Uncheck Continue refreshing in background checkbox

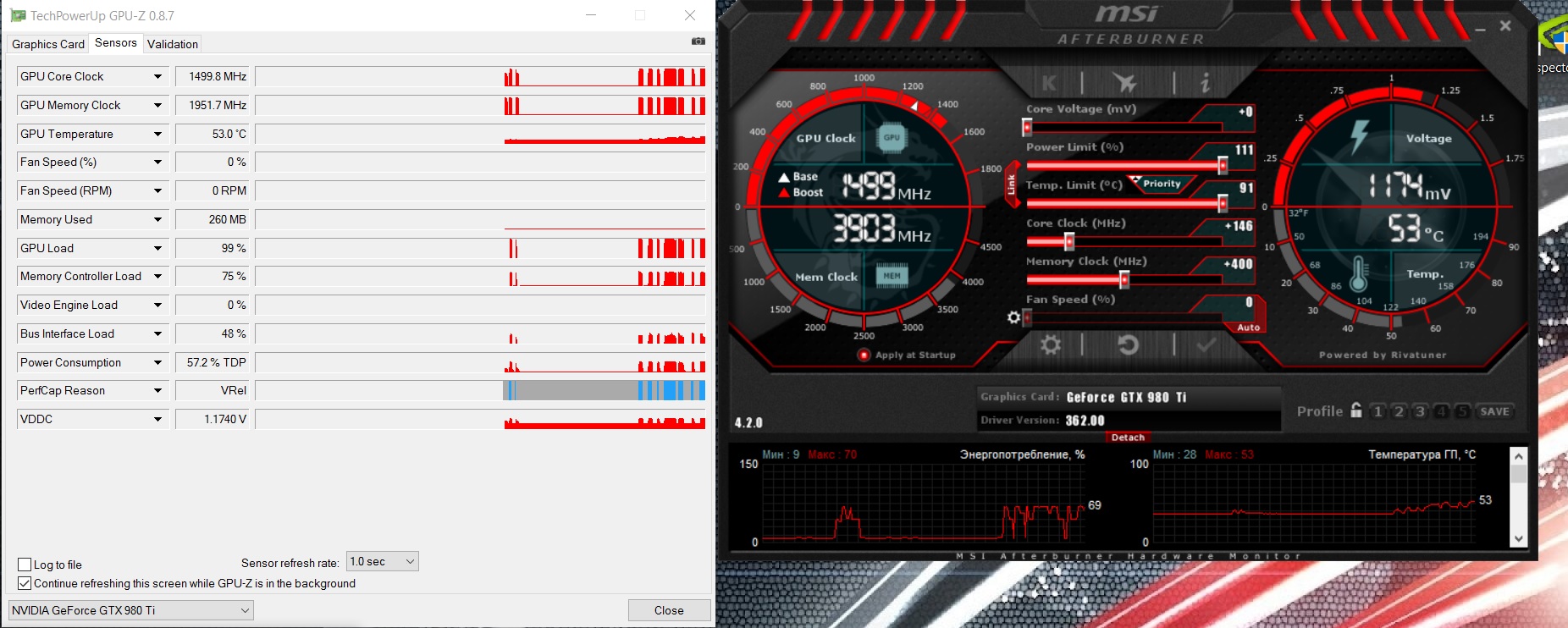[25, 583]
